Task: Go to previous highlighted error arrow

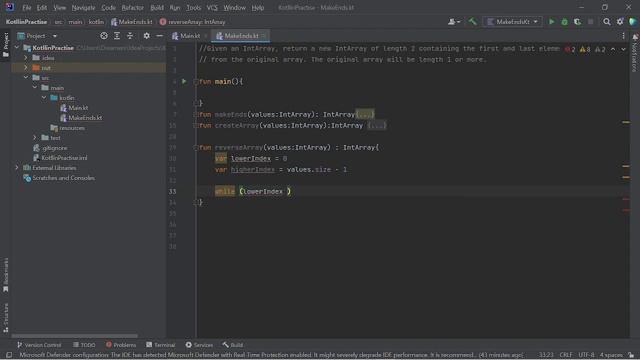Action: 613,49
